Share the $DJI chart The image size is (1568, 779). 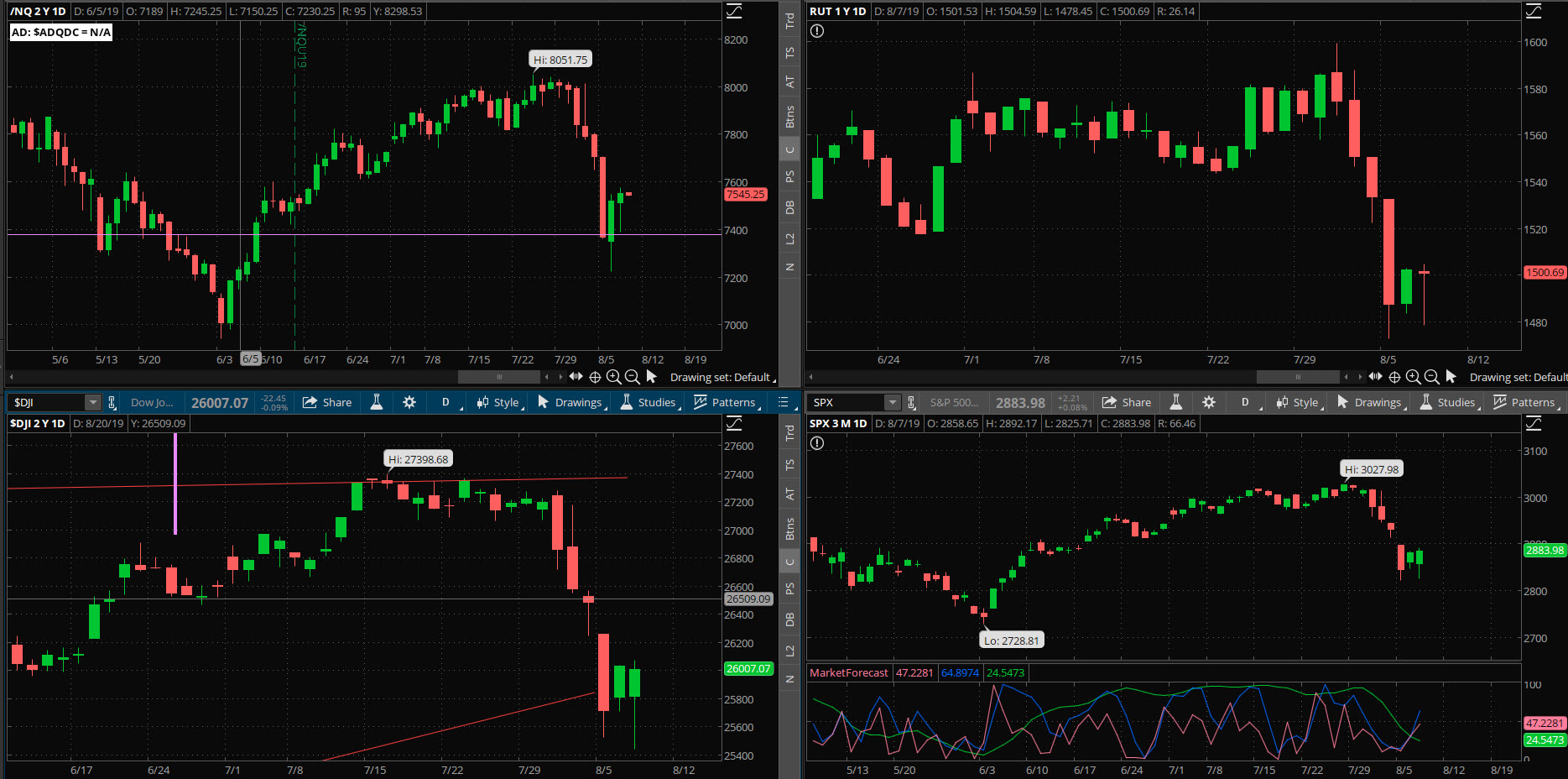[327, 403]
